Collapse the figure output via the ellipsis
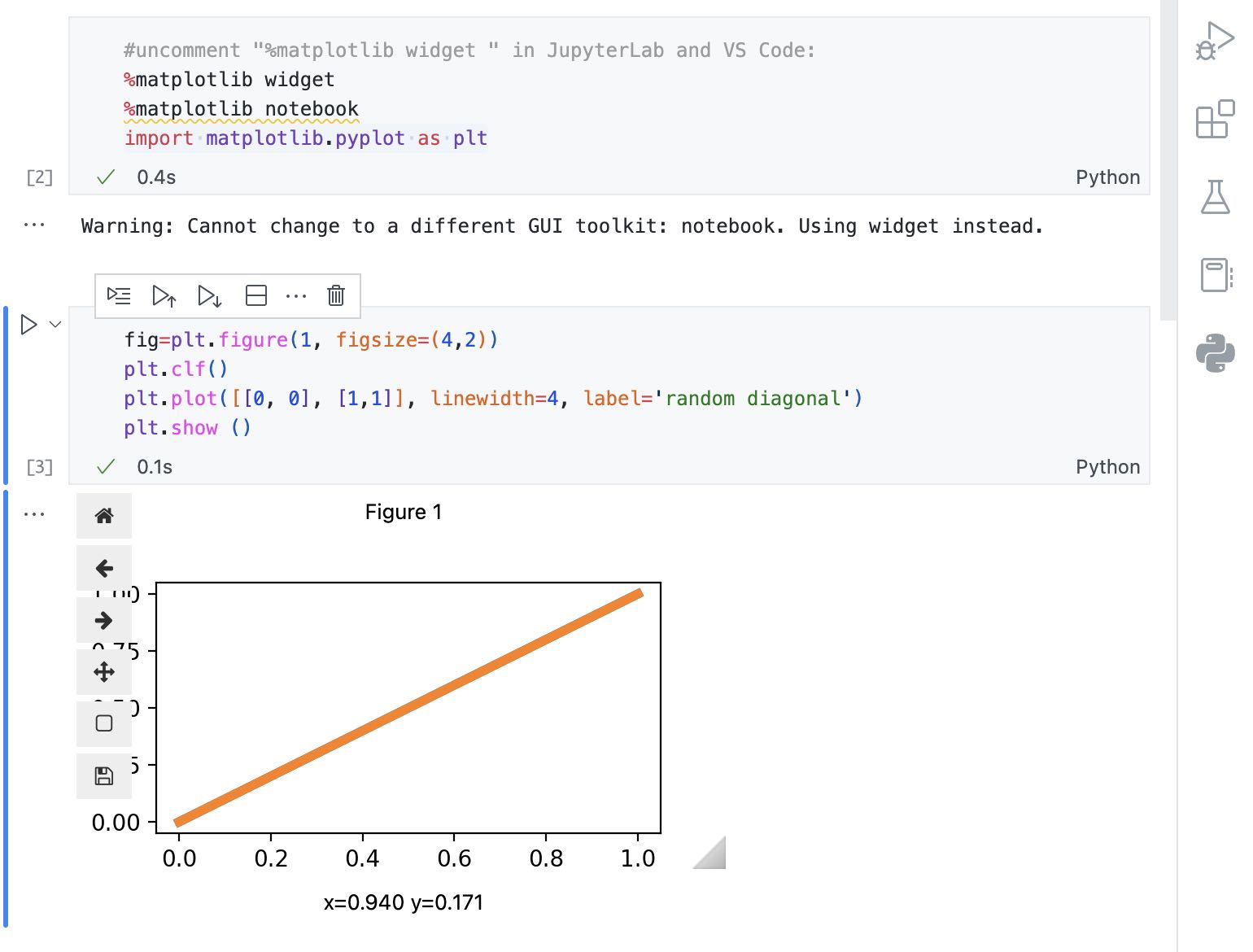The height and width of the screenshot is (952, 1253). [34, 513]
